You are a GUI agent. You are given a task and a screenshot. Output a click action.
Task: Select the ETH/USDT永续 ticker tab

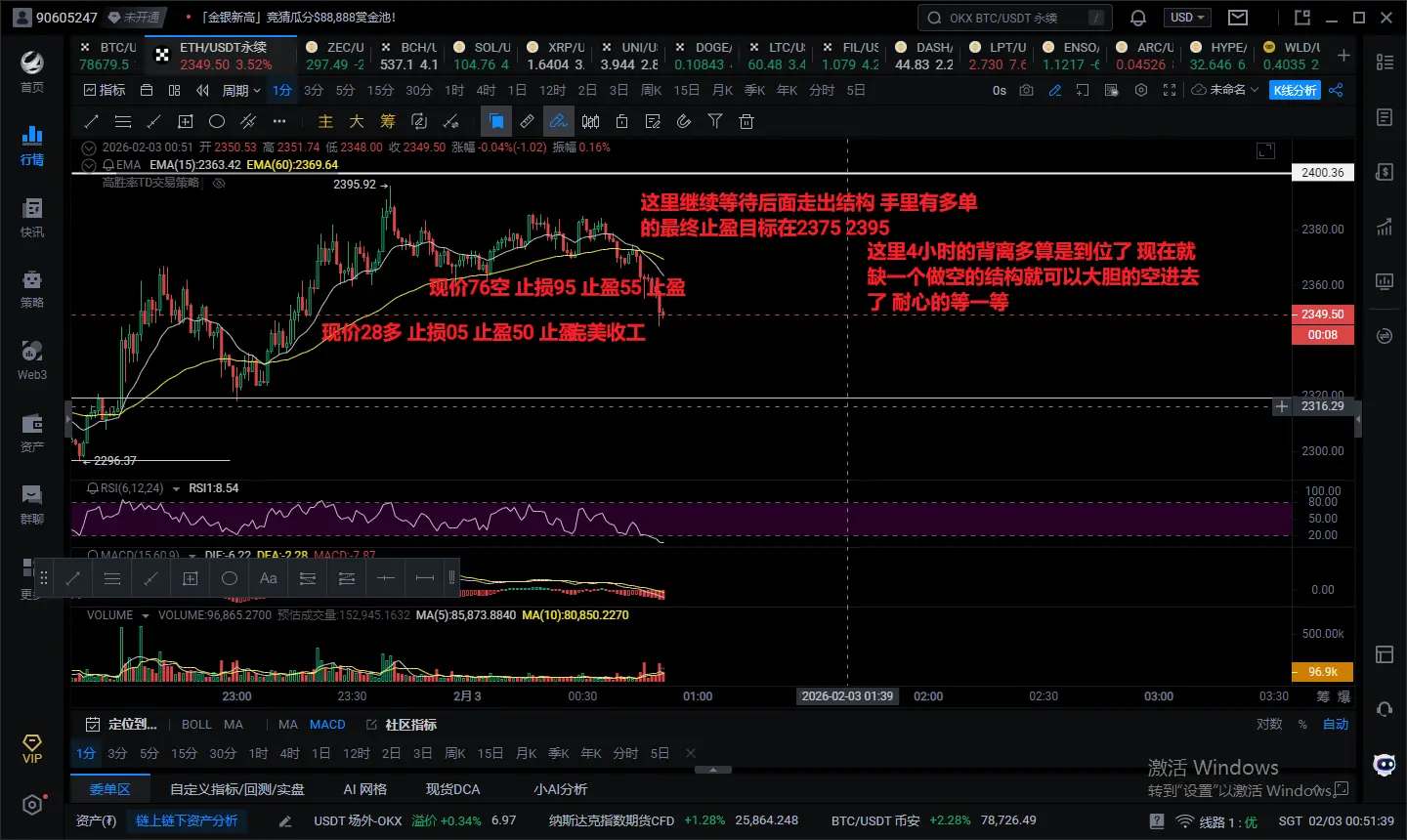click(x=221, y=56)
